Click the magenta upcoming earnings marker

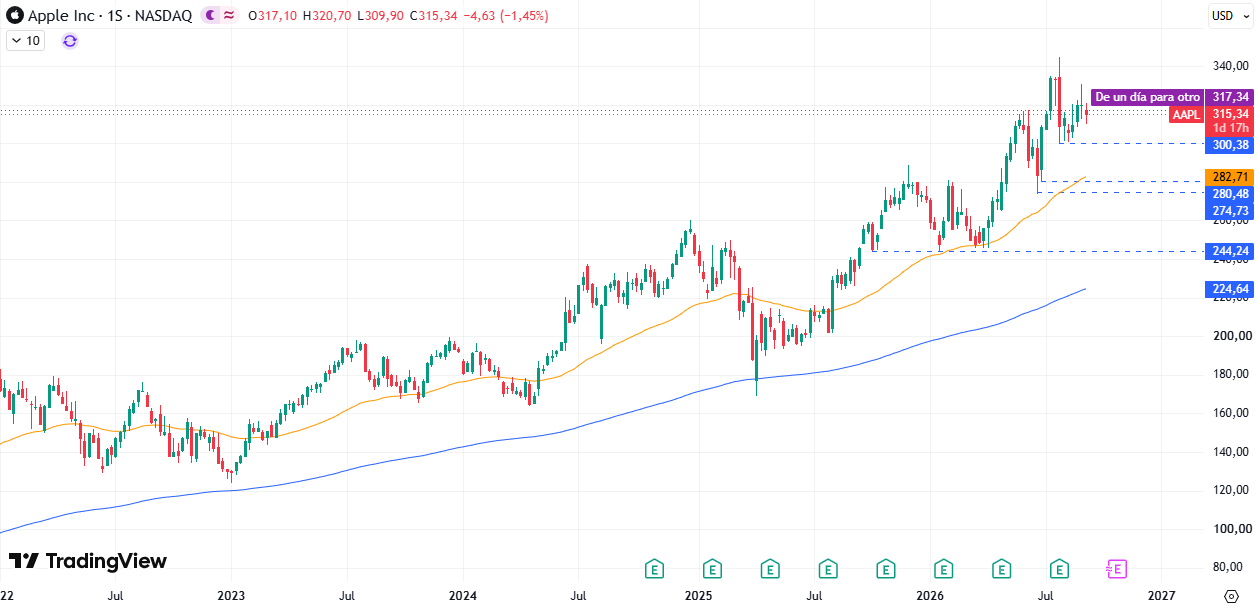coord(1116,569)
